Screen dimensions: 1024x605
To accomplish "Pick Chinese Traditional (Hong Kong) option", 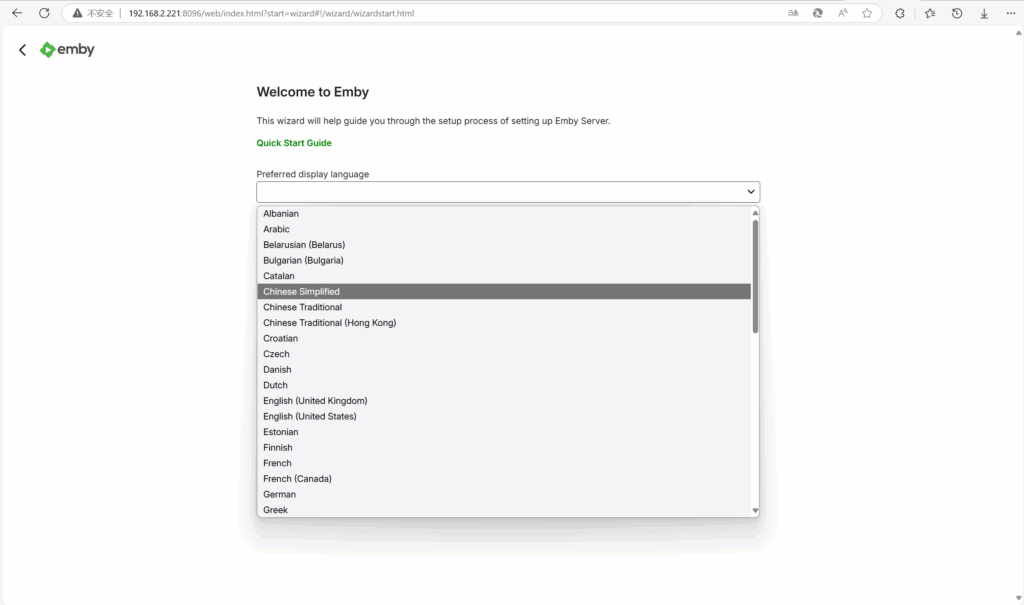I will (329, 323).
